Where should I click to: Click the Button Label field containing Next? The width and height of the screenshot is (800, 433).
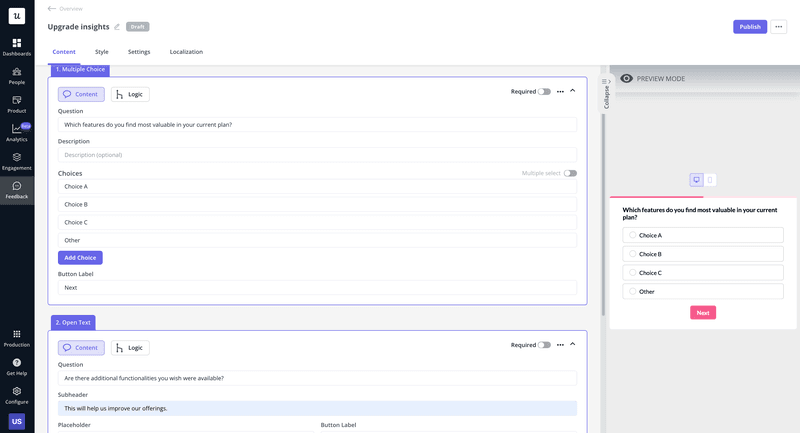pyautogui.click(x=317, y=288)
